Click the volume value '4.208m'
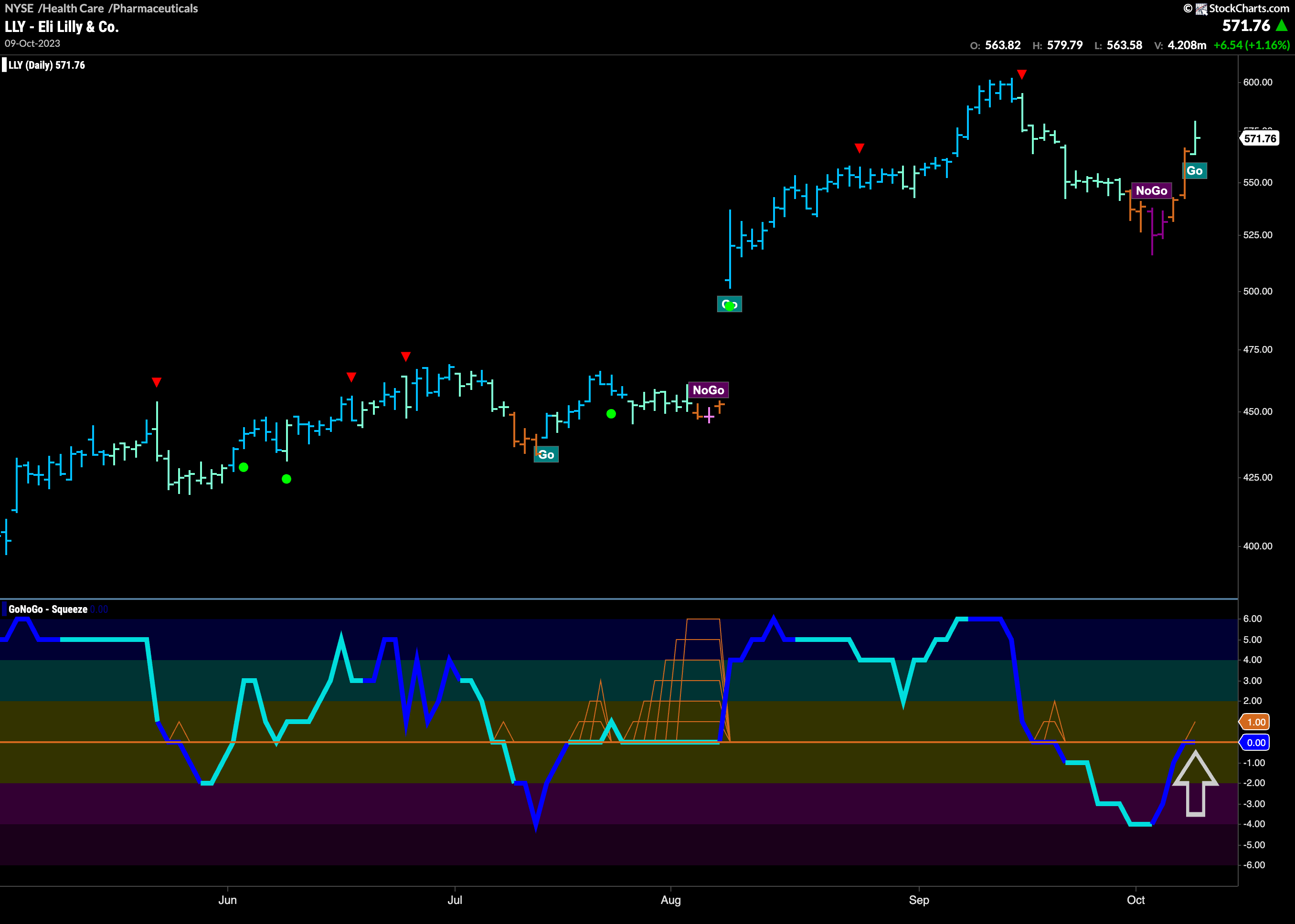Screen dimensions: 1295x924 pyautogui.click(x=1187, y=45)
